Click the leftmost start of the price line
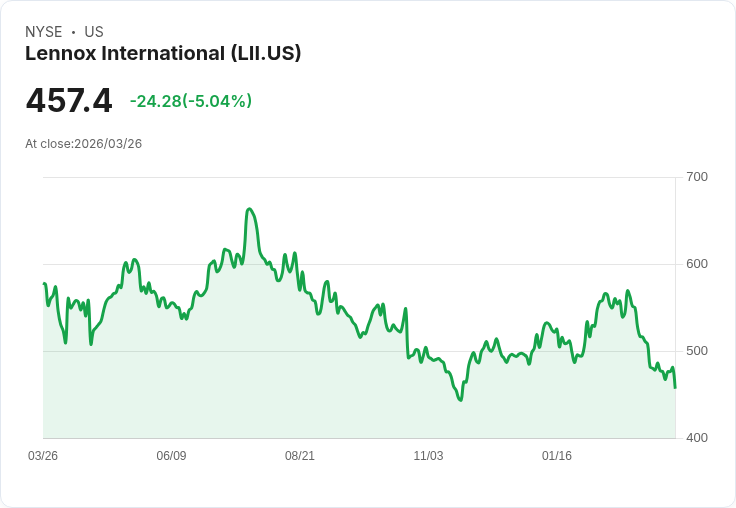This screenshot has height=508, width=736. (44, 284)
